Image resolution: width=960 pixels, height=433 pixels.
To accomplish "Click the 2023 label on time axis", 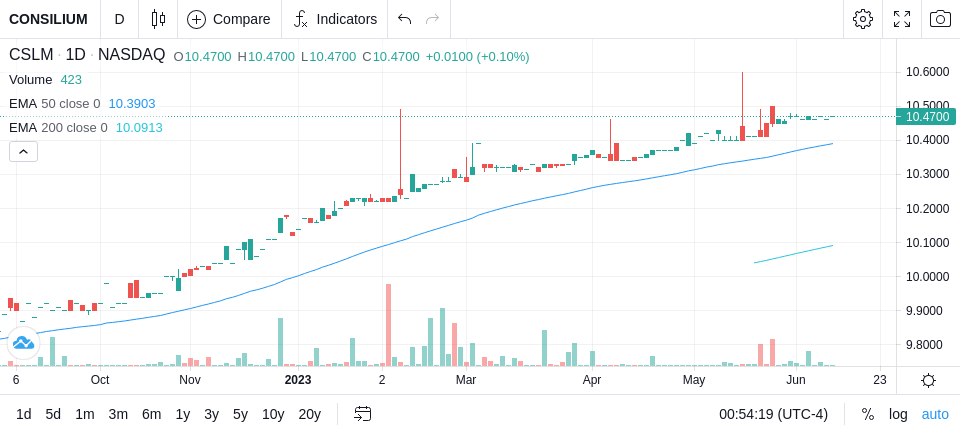I will 298,380.
